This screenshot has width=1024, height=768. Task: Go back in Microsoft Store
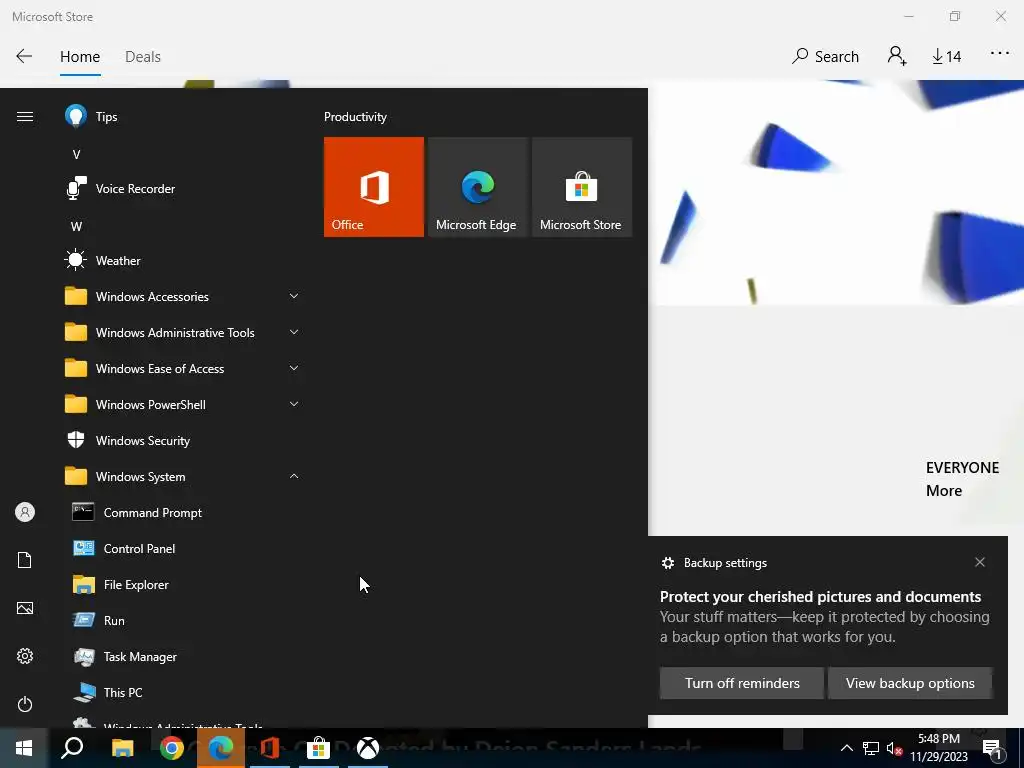(24, 56)
